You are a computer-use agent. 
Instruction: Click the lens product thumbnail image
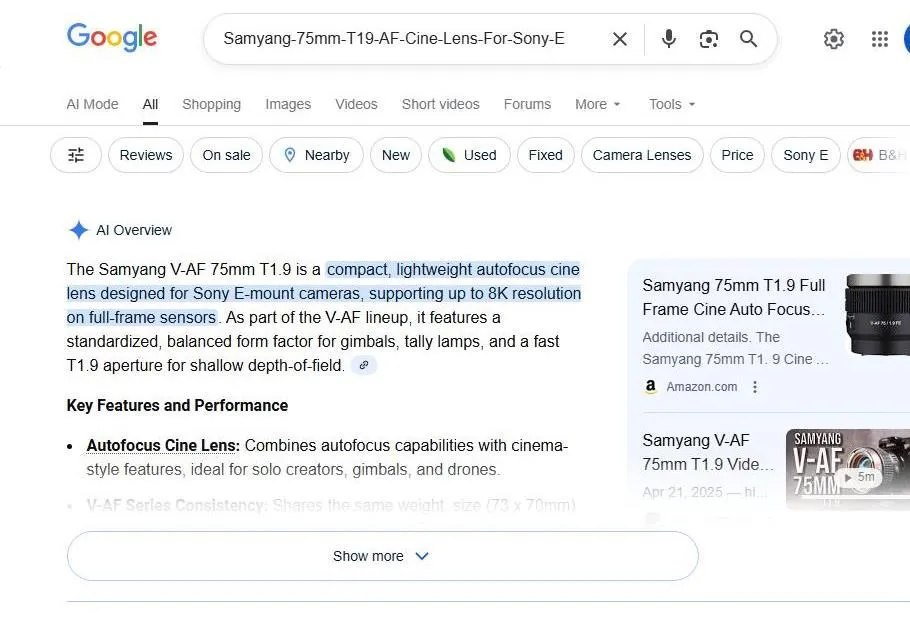pos(878,314)
